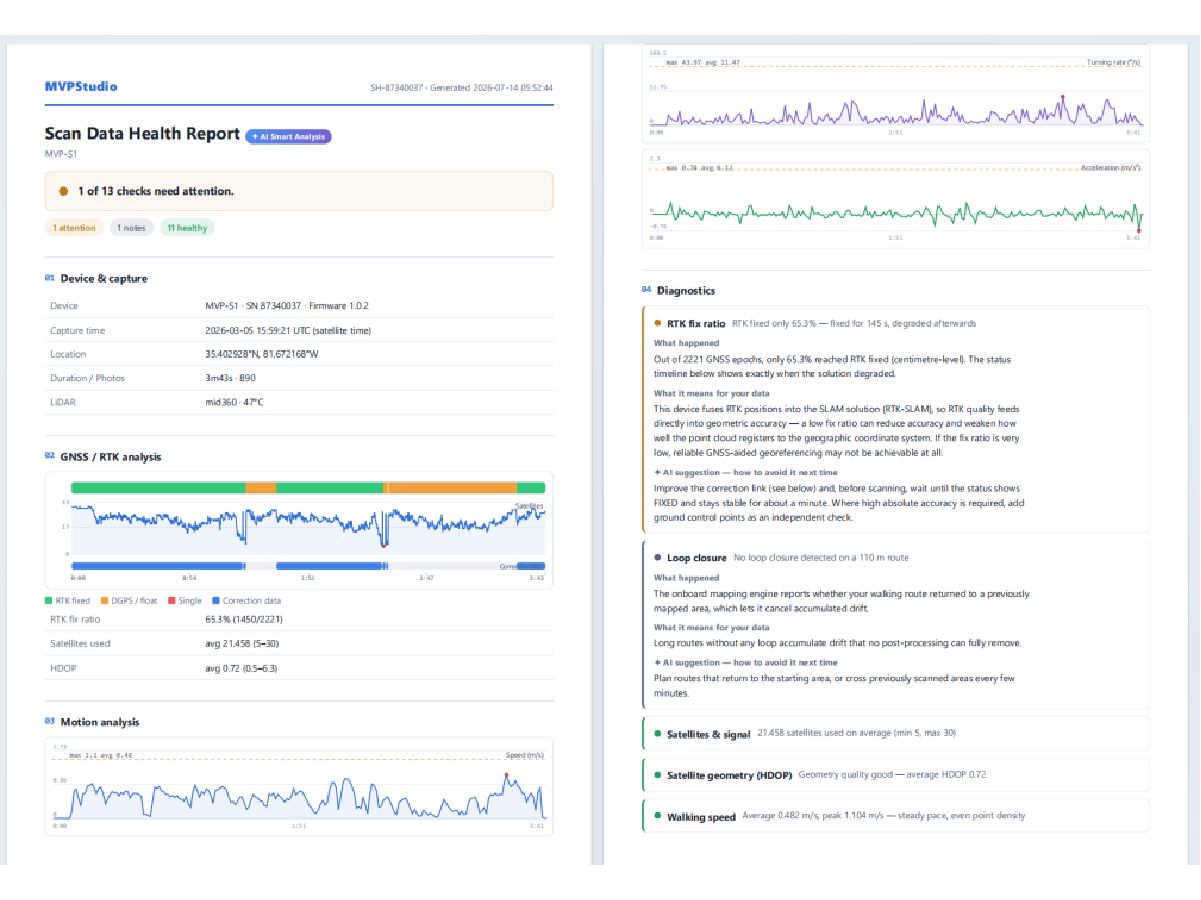This screenshot has height=900, width=1201.
Task: Click the AI Smart Analysis badge
Action: point(288,136)
